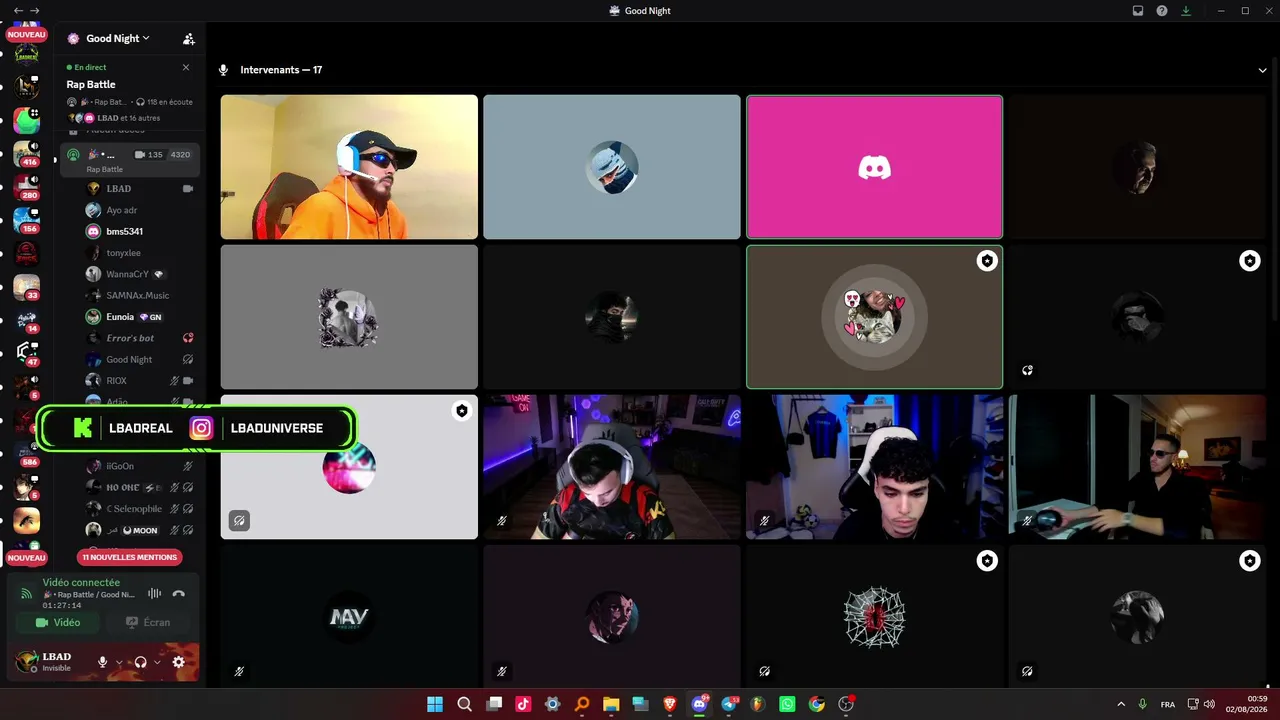Open File Explorer from the taskbar
This screenshot has width=1280, height=720.
[x=611, y=704]
